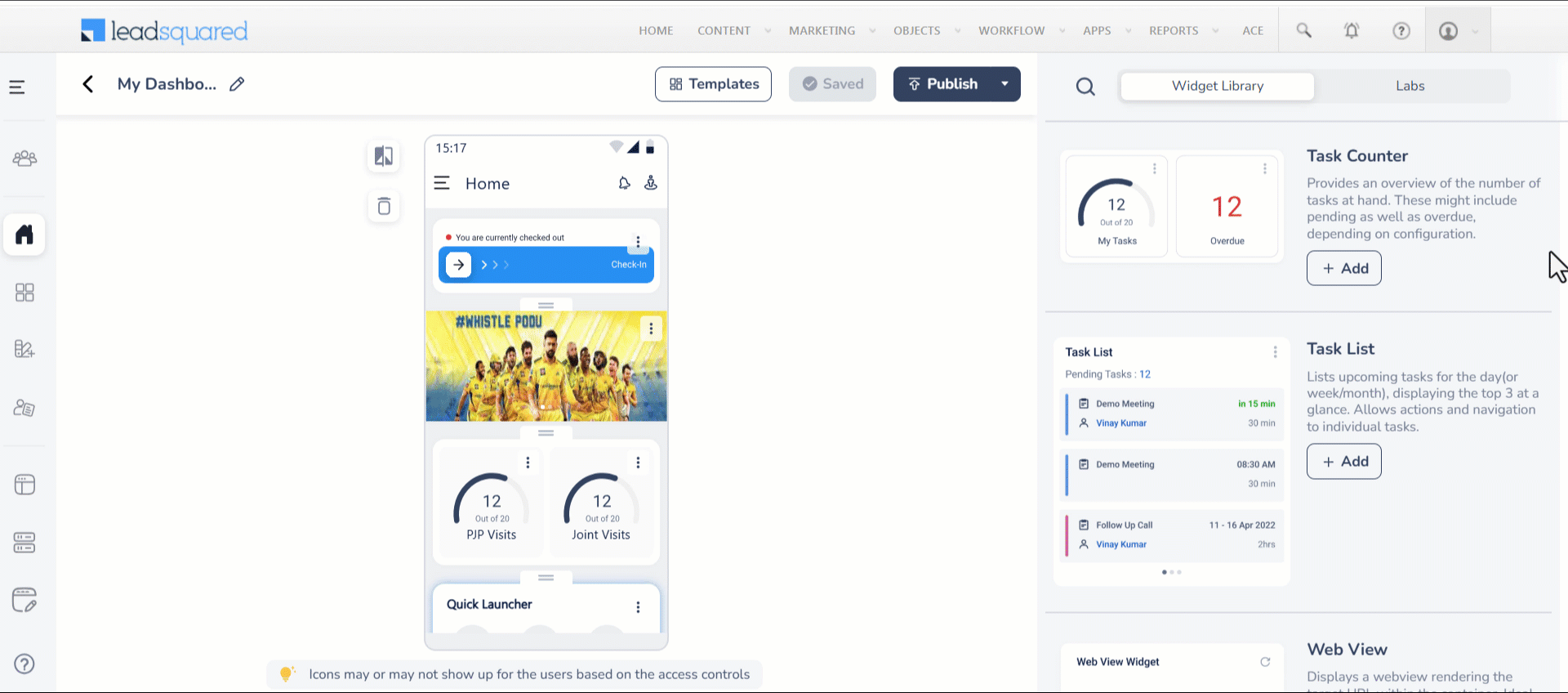Open the grid menu icon in sidebar
1568x693 pixels.
tap(24, 293)
